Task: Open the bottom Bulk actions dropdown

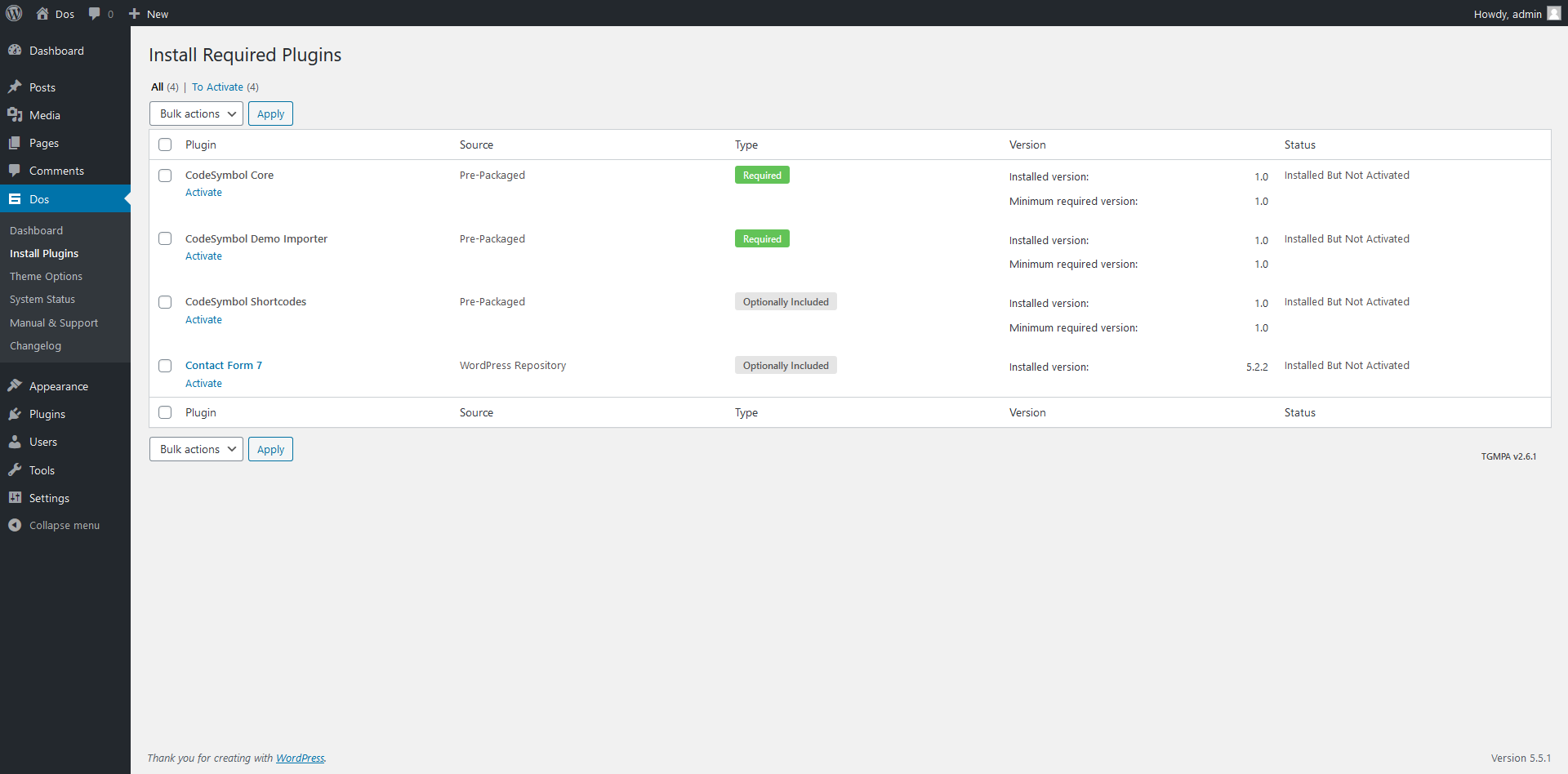Action: 196,449
